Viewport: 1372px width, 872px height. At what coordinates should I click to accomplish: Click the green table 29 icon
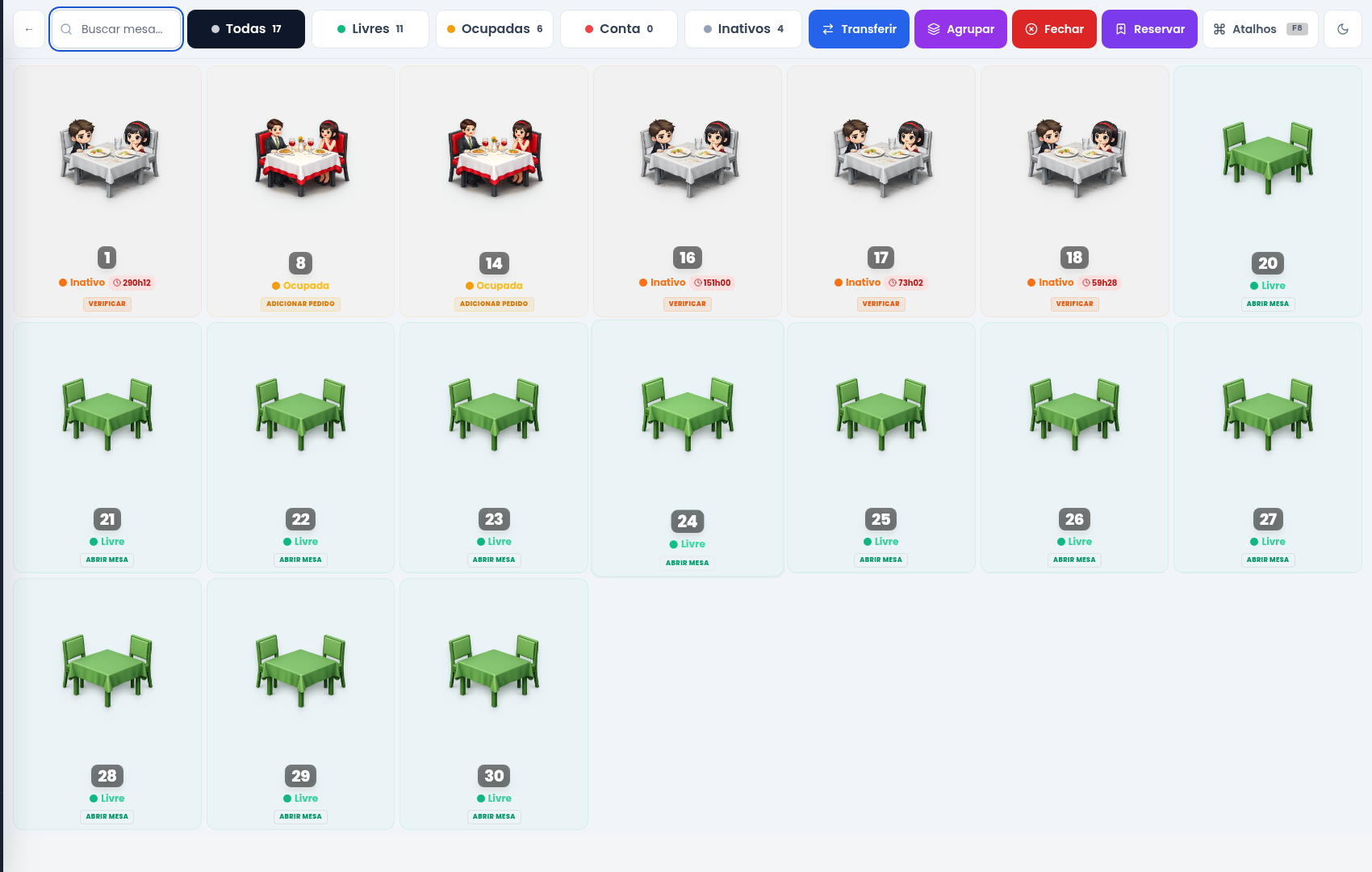(x=301, y=671)
